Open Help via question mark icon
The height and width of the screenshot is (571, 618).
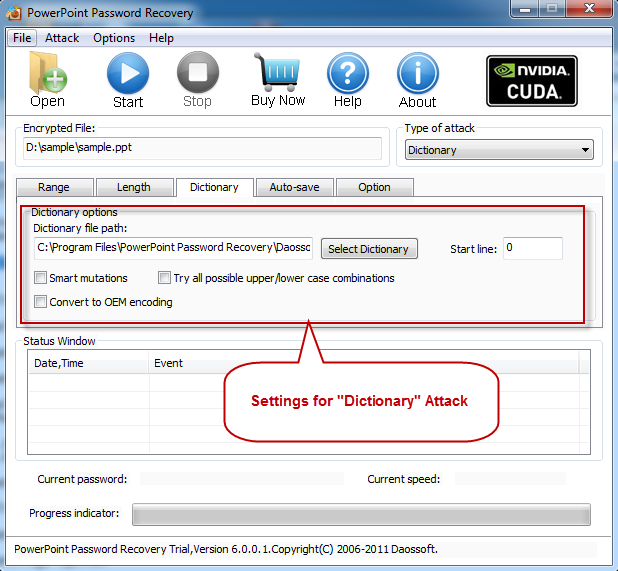click(x=347, y=80)
